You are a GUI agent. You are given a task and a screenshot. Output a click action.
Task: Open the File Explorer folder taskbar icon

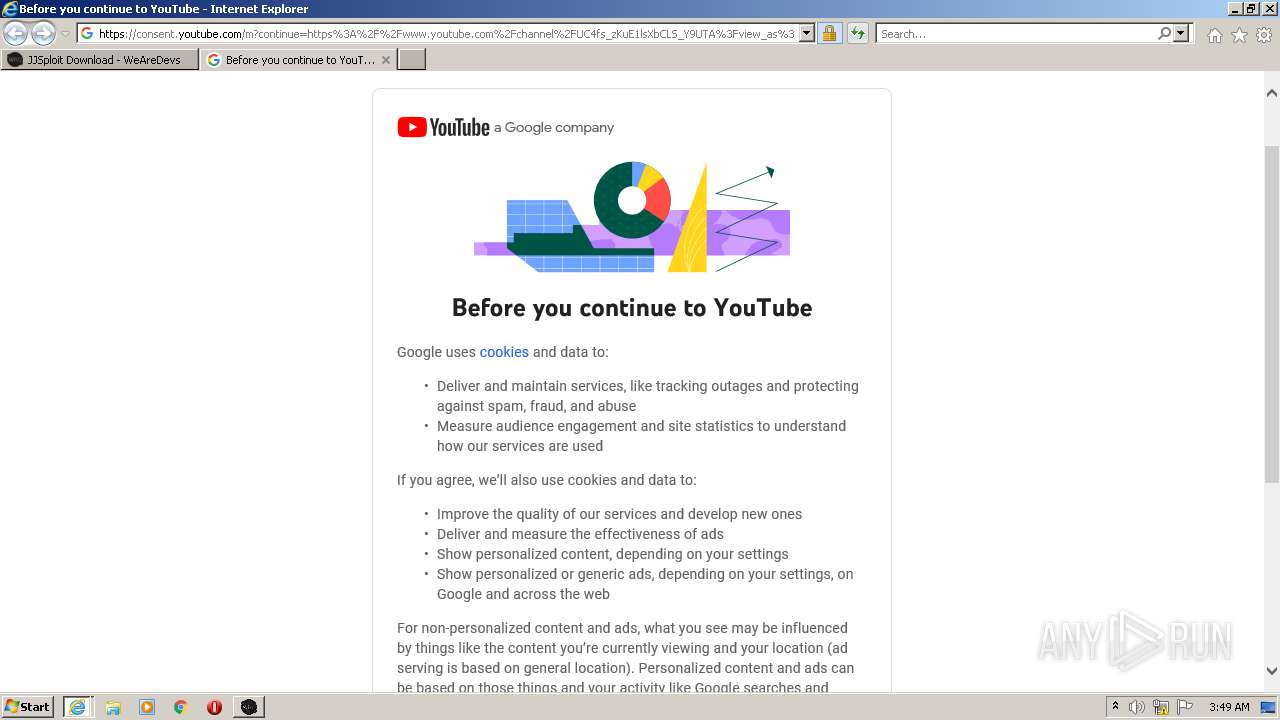113,707
